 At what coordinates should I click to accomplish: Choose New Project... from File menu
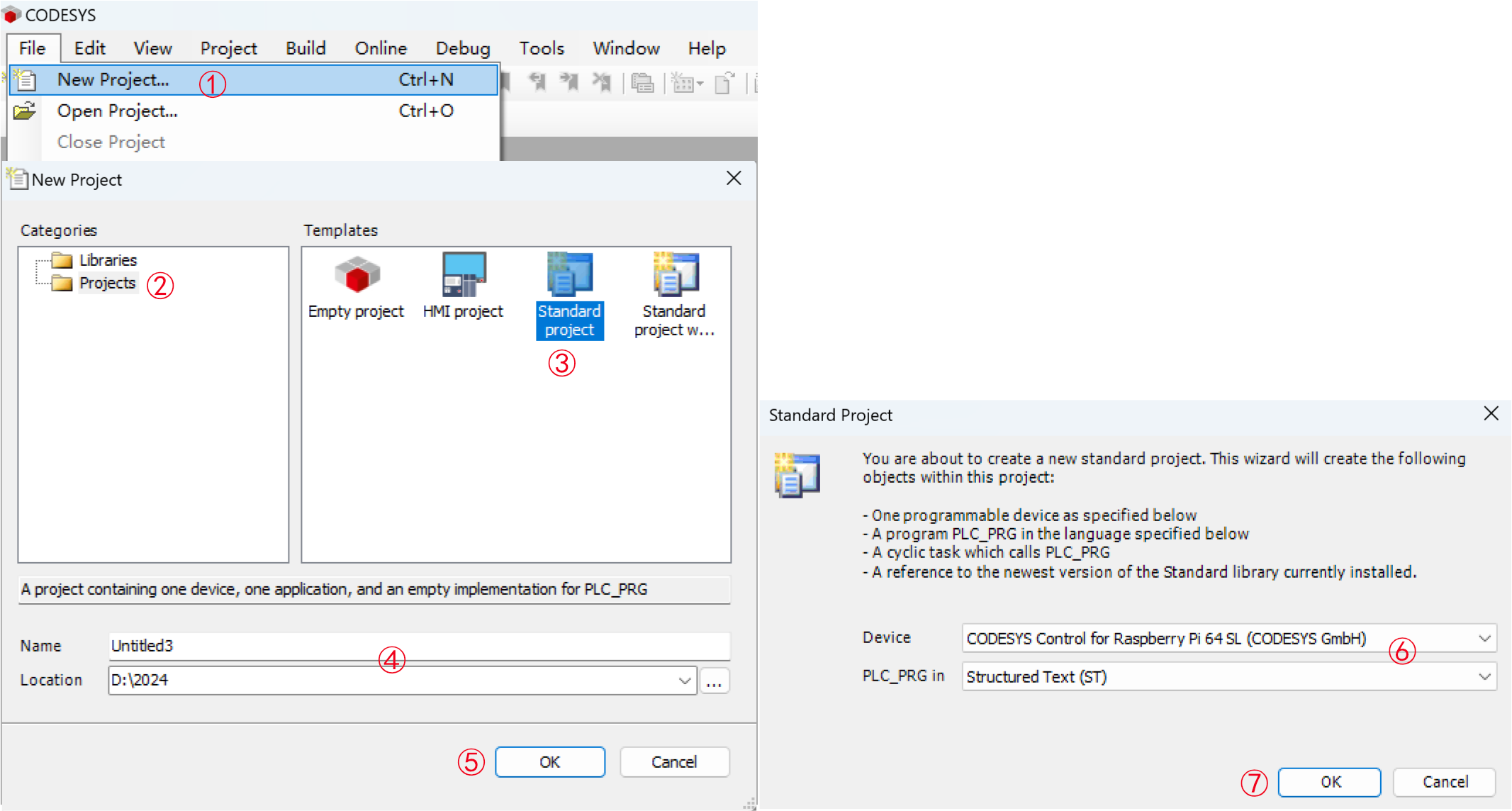254,79
